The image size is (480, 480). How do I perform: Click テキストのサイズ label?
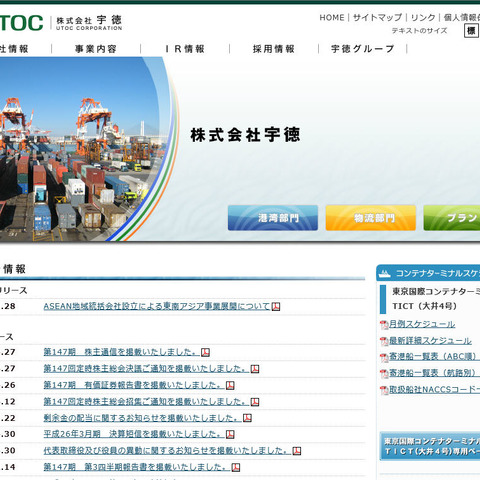coord(419,31)
